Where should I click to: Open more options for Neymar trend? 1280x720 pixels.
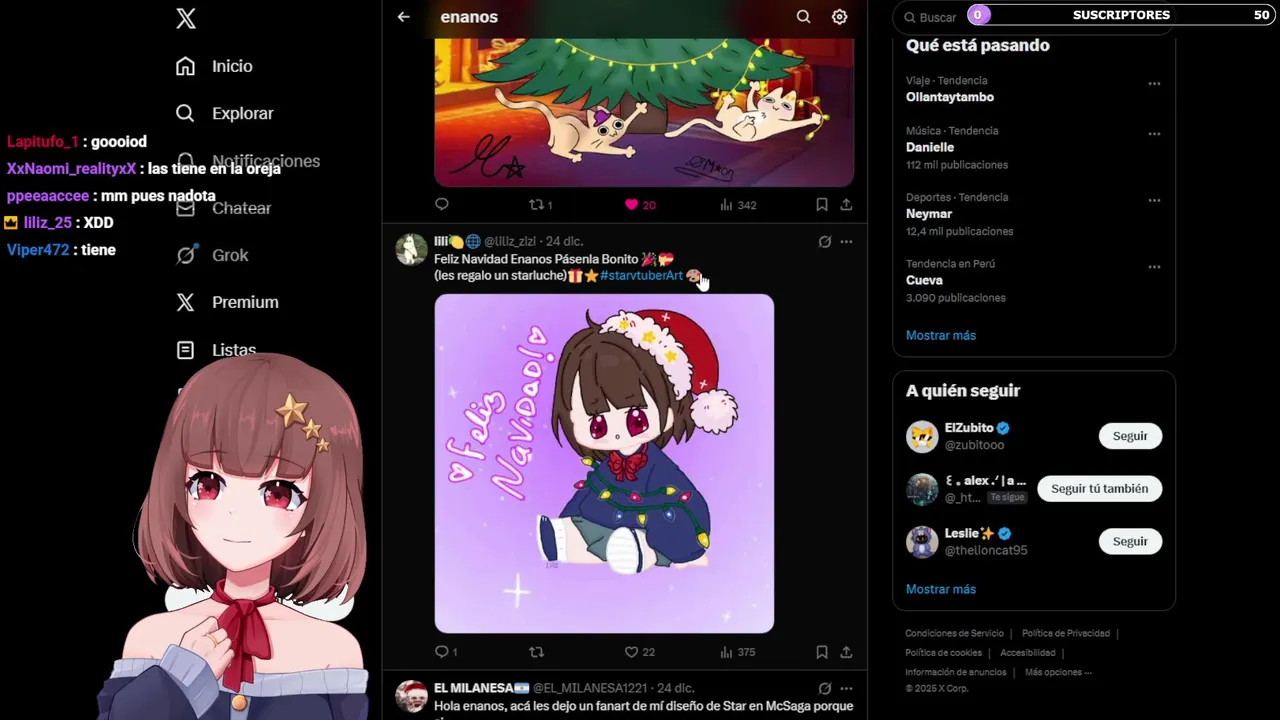point(1154,201)
